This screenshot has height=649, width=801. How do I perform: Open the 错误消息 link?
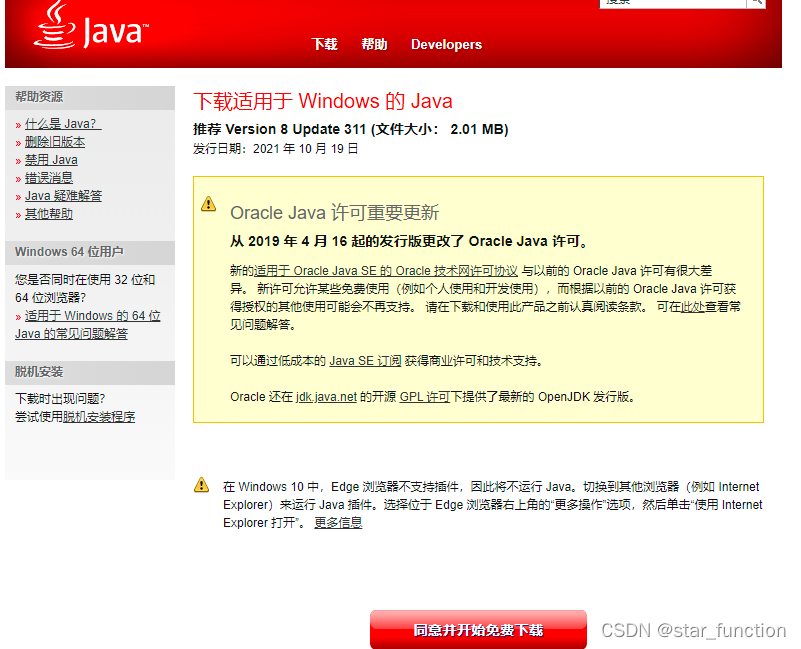pyautogui.click(x=49, y=178)
